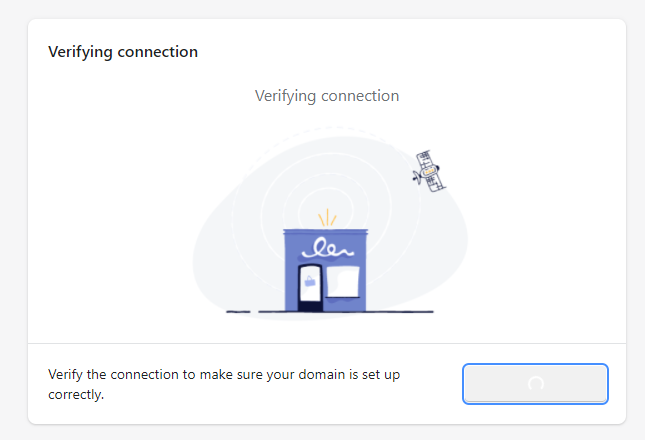Image resolution: width=645 pixels, height=440 pixels.
Task: Click the short ground segment left of store
Action: click(238, 312)
